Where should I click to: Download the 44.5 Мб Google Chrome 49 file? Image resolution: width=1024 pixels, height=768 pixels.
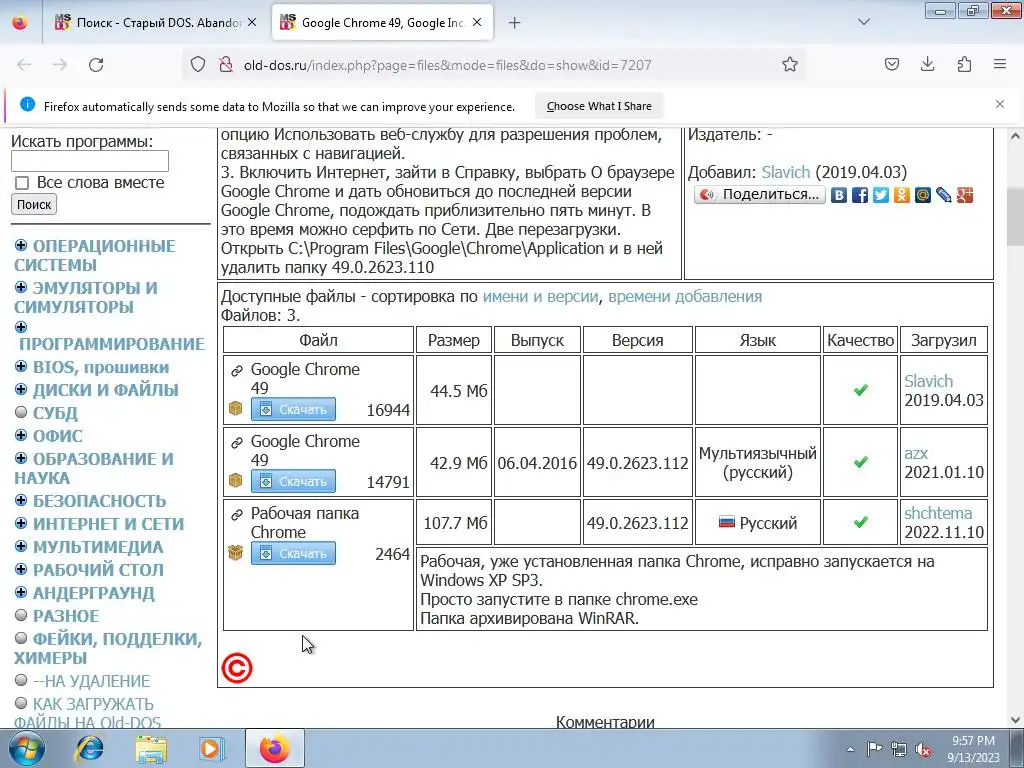293,409
